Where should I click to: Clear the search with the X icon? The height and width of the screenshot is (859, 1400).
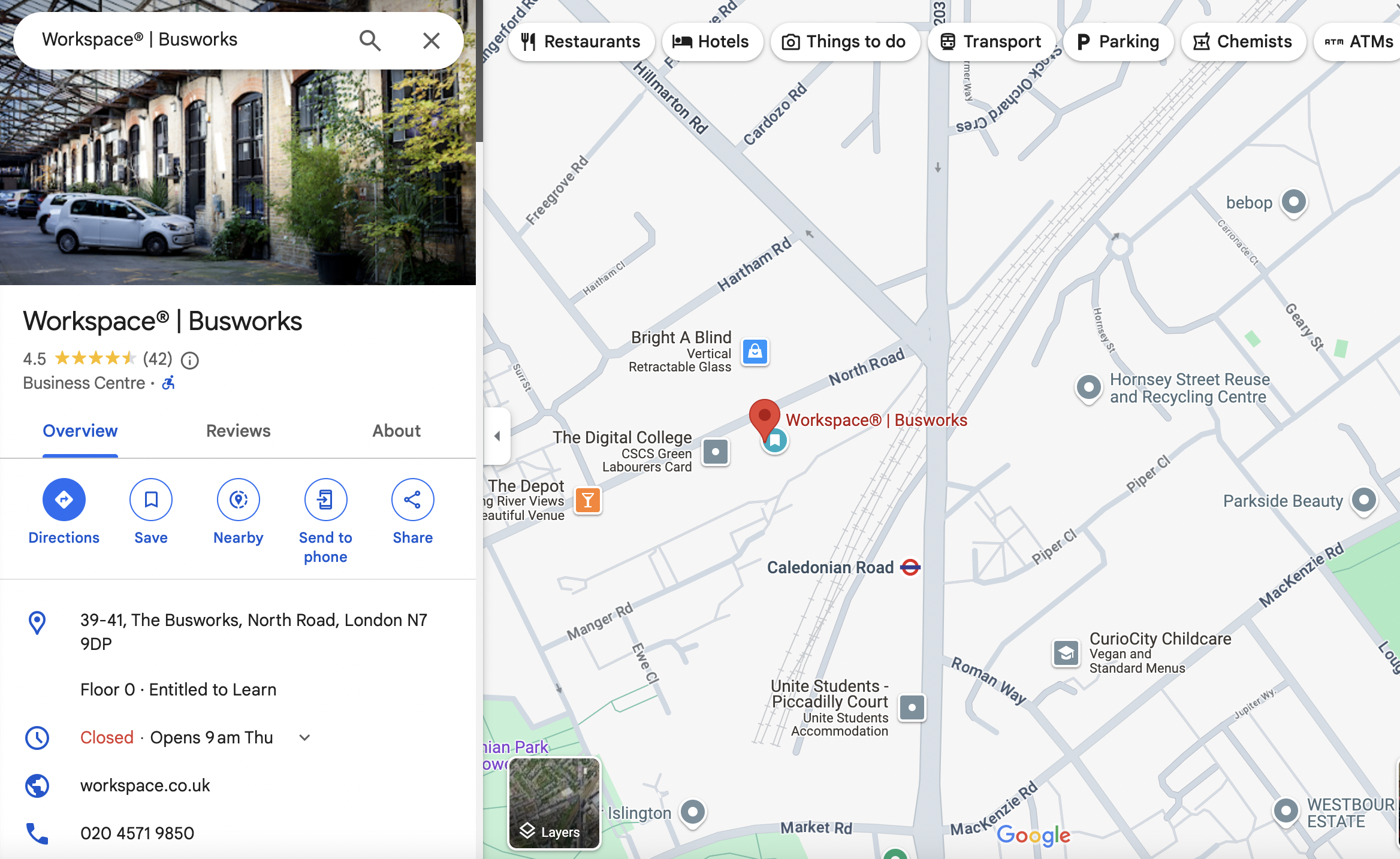coord(431,41)
